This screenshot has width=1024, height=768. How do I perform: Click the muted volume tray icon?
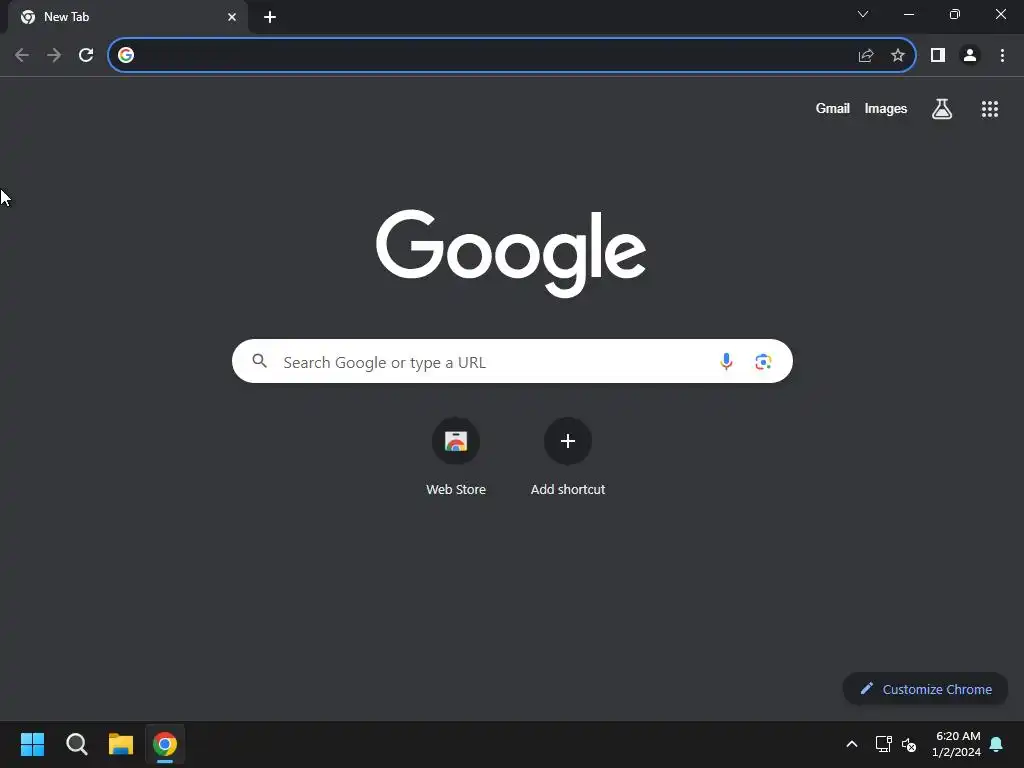coord(908,744)
